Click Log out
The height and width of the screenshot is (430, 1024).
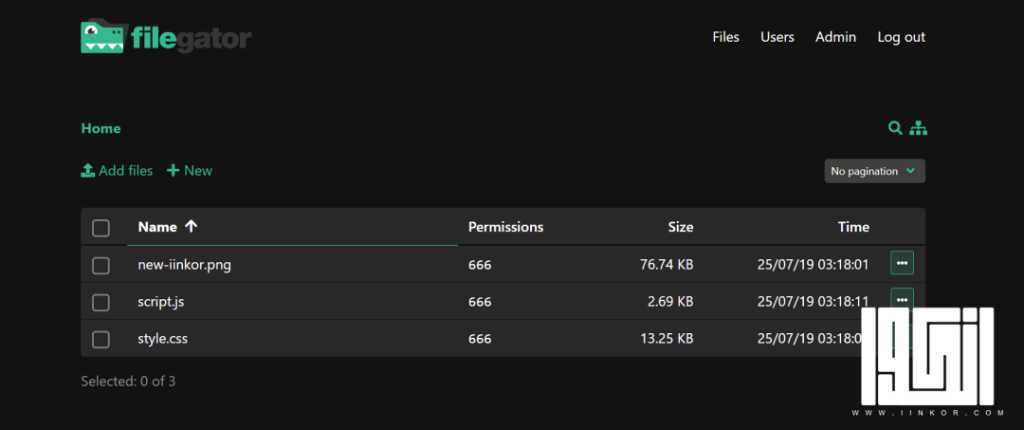(901, 37)
